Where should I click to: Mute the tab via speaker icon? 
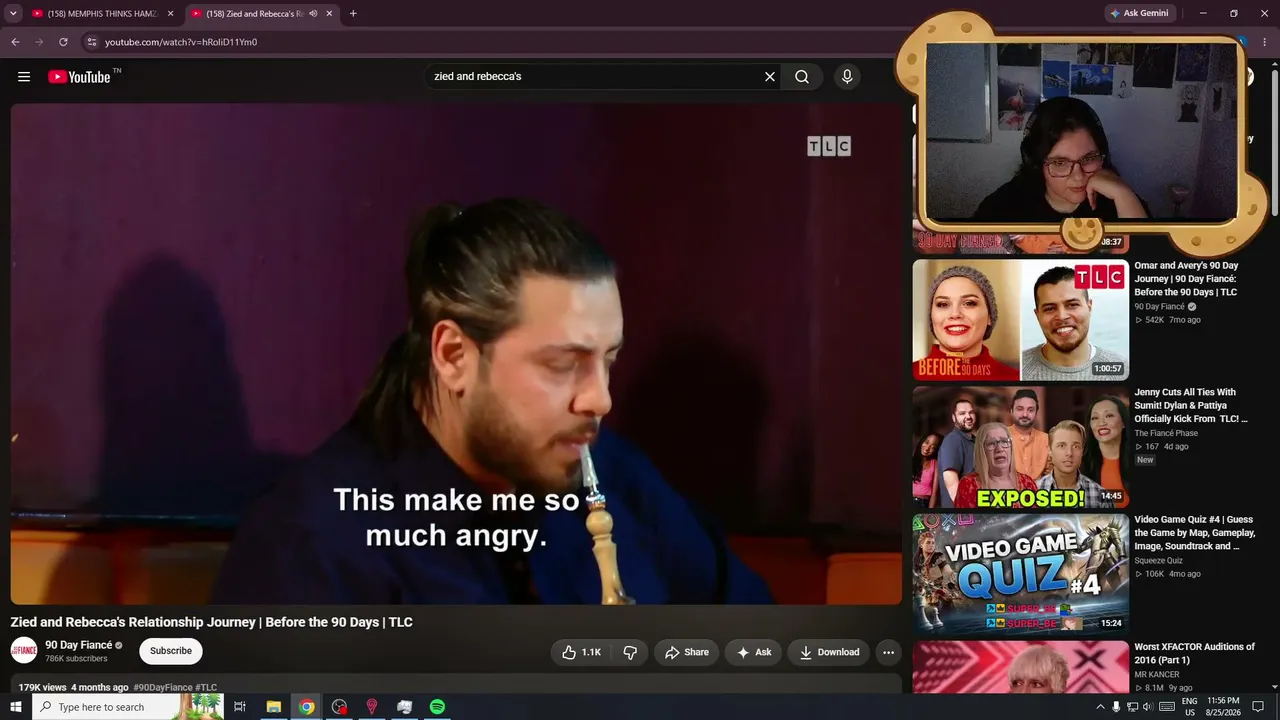(313, 13)
